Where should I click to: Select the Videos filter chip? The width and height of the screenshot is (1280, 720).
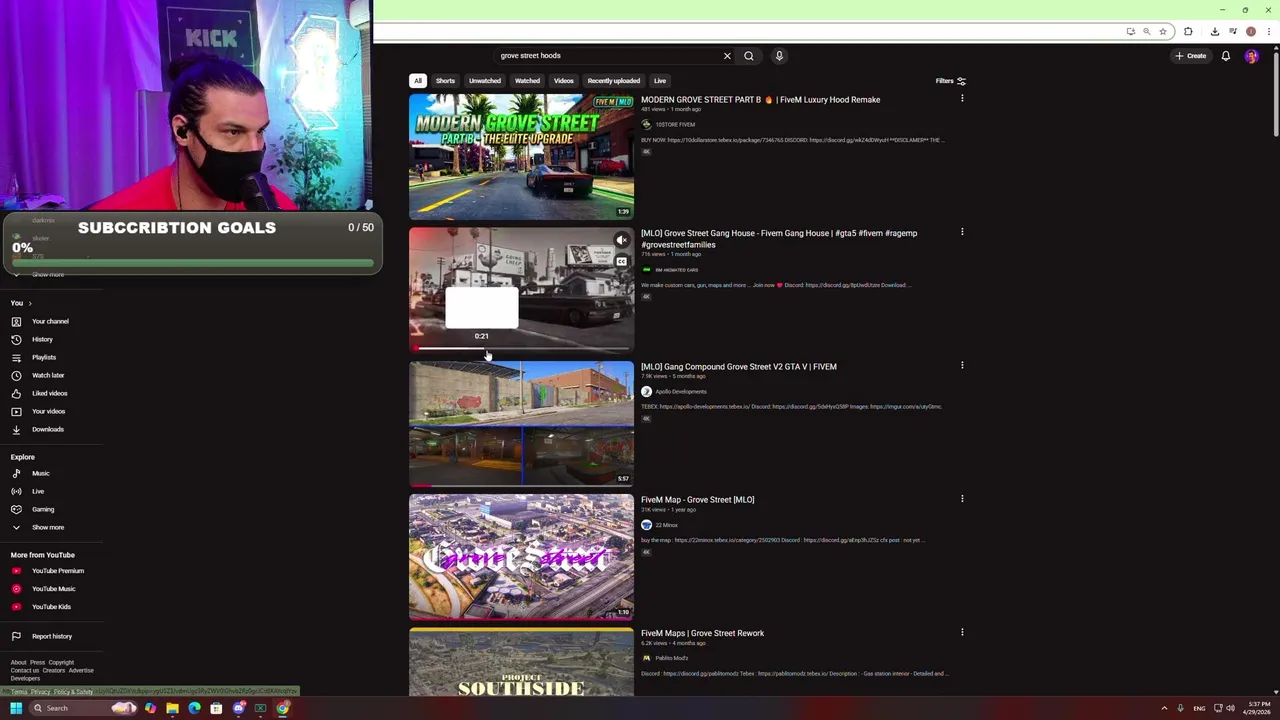[564, 81]
